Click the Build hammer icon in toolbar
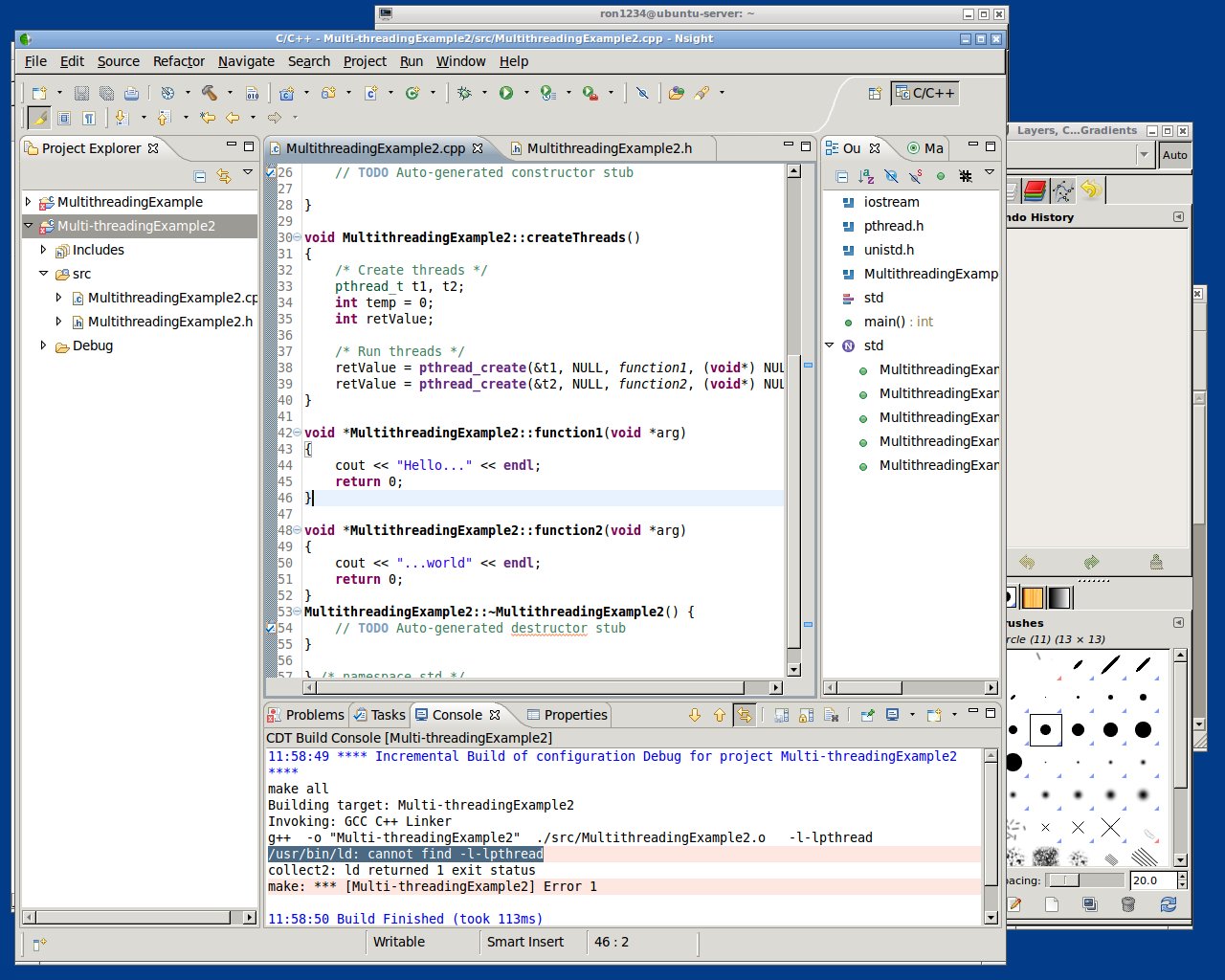 coord(209,93)
